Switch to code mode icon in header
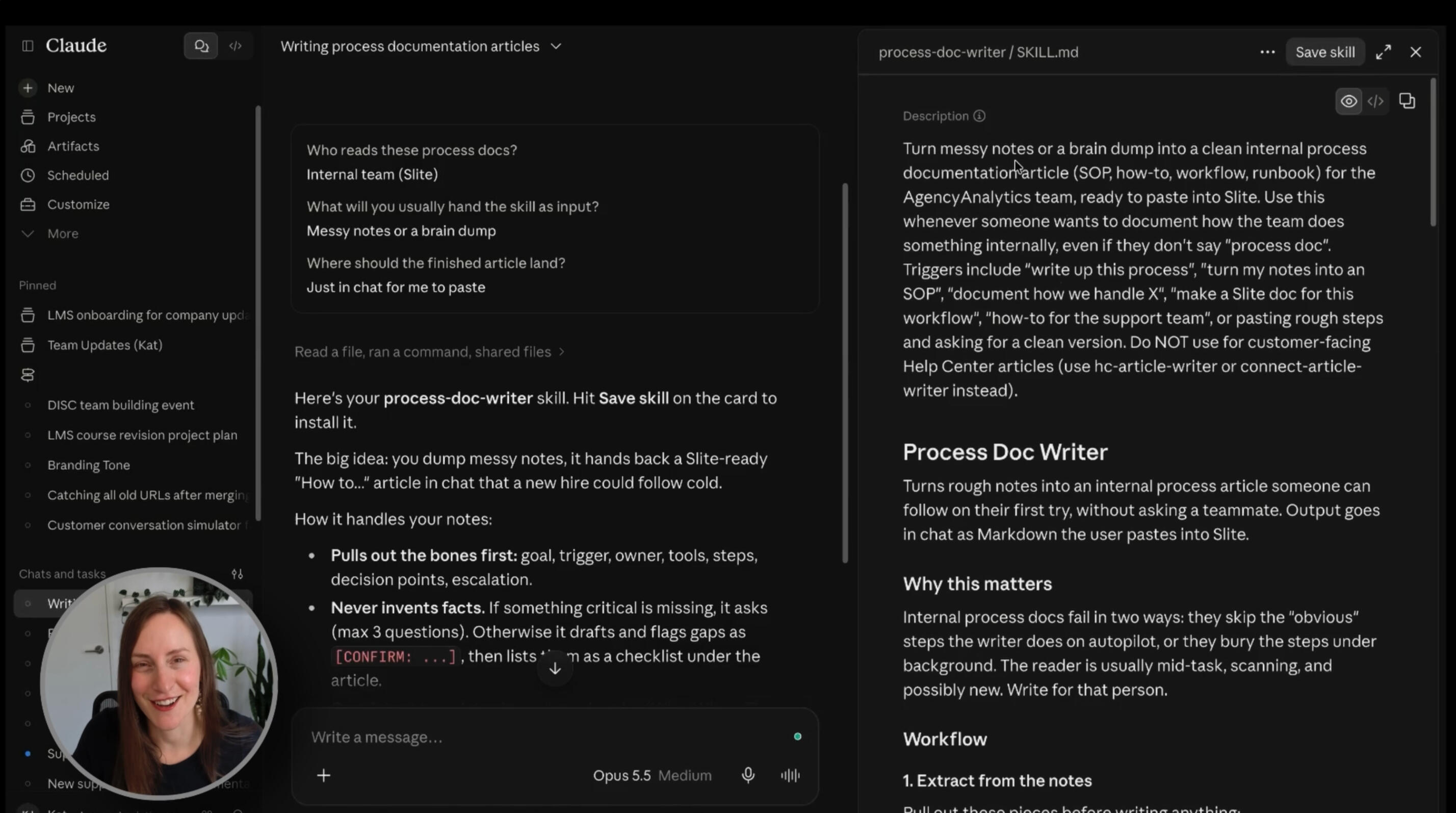 [235, 46]
